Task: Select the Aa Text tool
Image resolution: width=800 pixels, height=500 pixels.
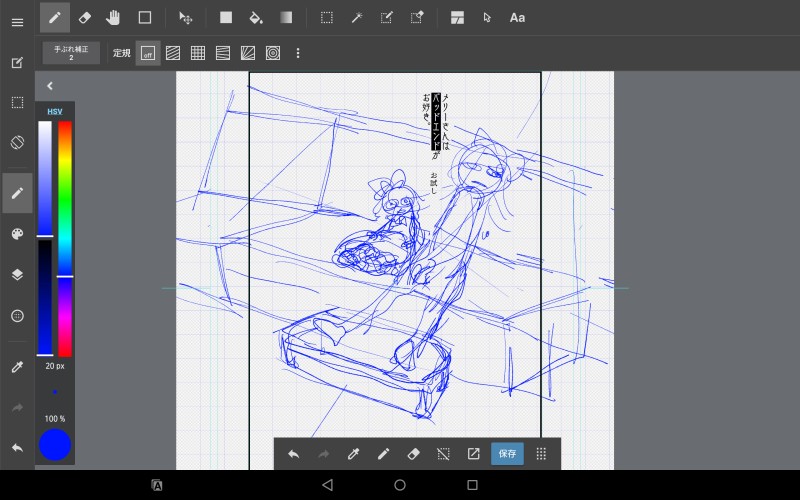Action: click(517, 18)
